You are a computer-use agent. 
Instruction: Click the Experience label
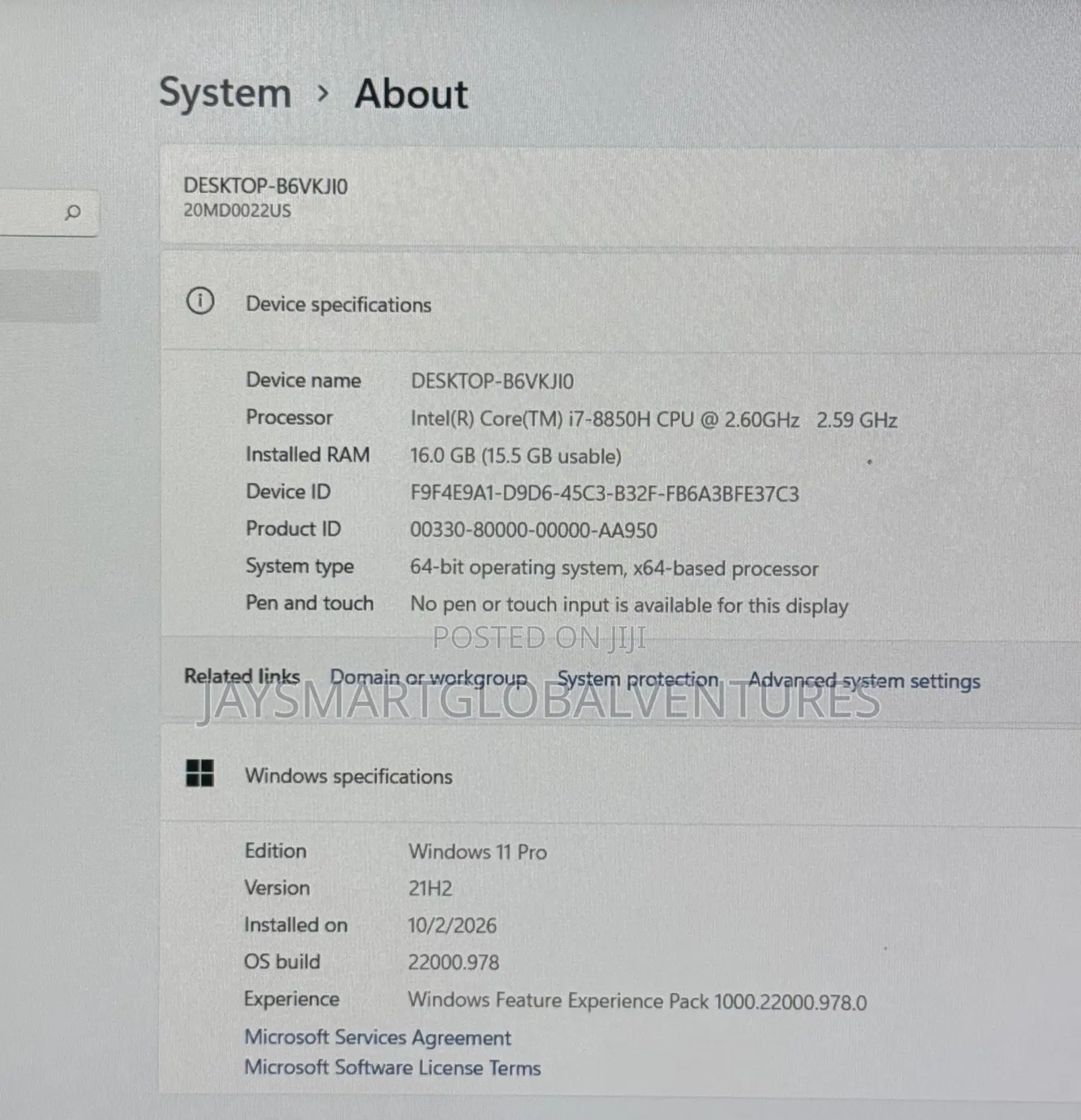(x=291, y=999)
